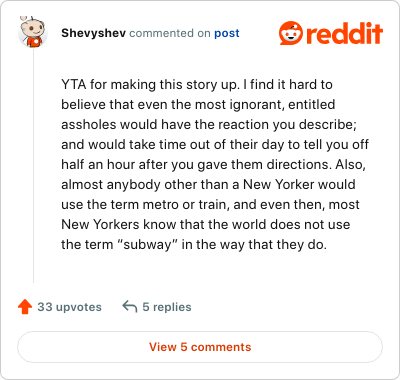Click the line starting "assholes would have"
Viewport: 400px width, 380px height.
[209, 124]
